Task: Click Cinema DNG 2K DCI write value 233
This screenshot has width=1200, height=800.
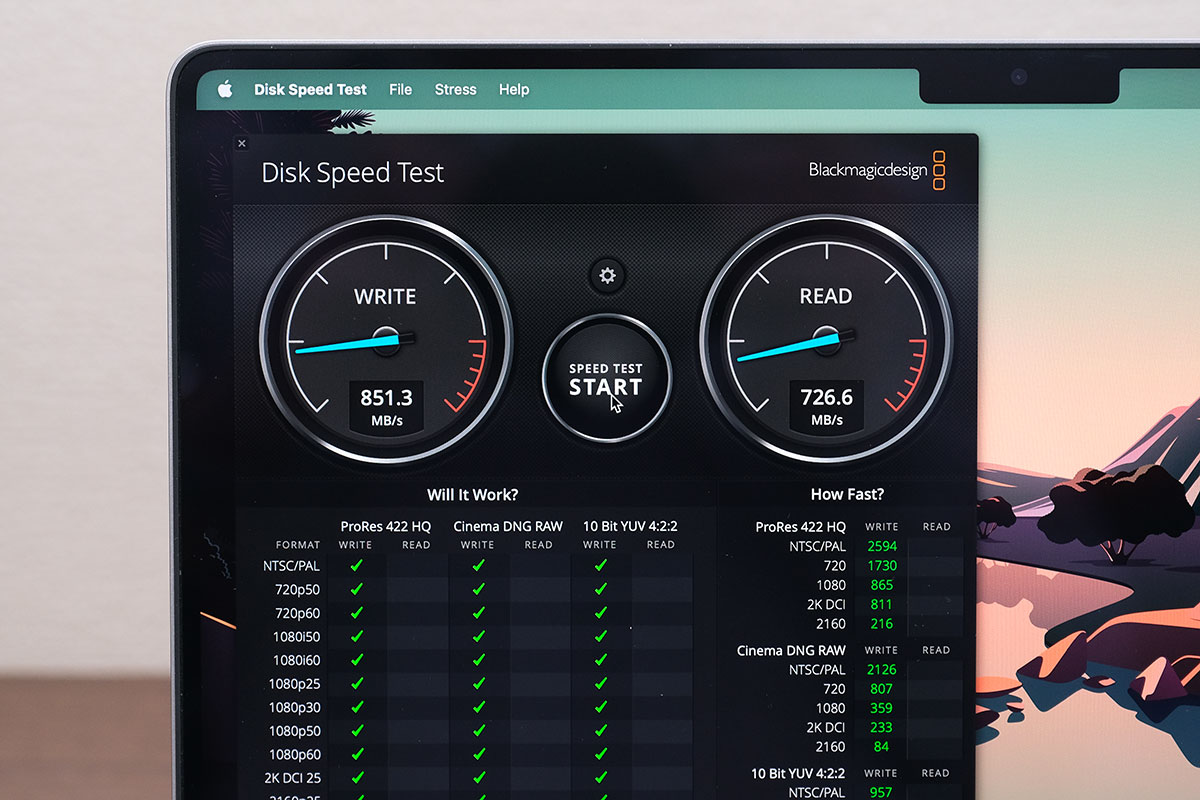Action: click(882, 727)
